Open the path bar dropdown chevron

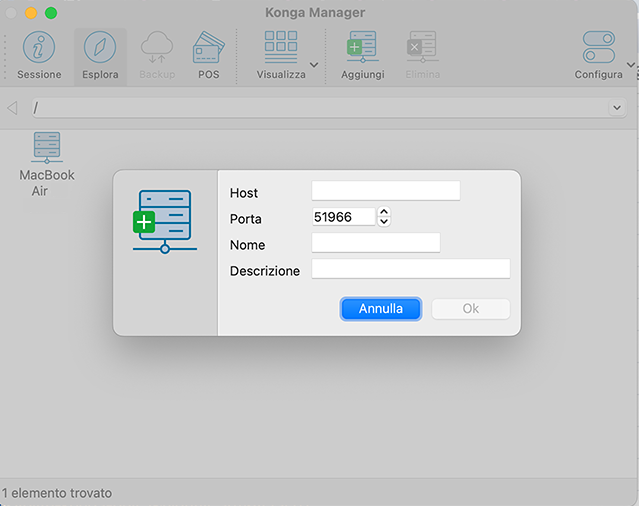(x=616, y=108)
